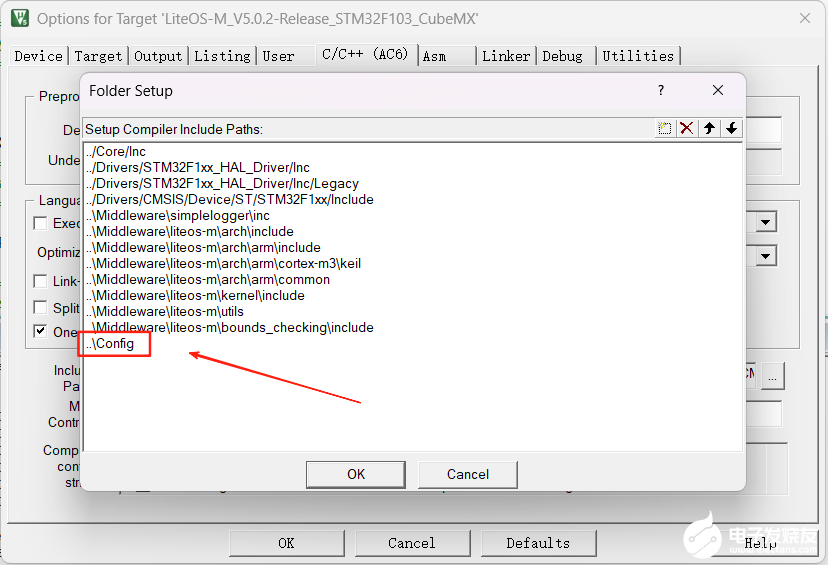Select the bounds_checking\include path row
Screen dimensions: 828x565
click(x=413, y=327)
